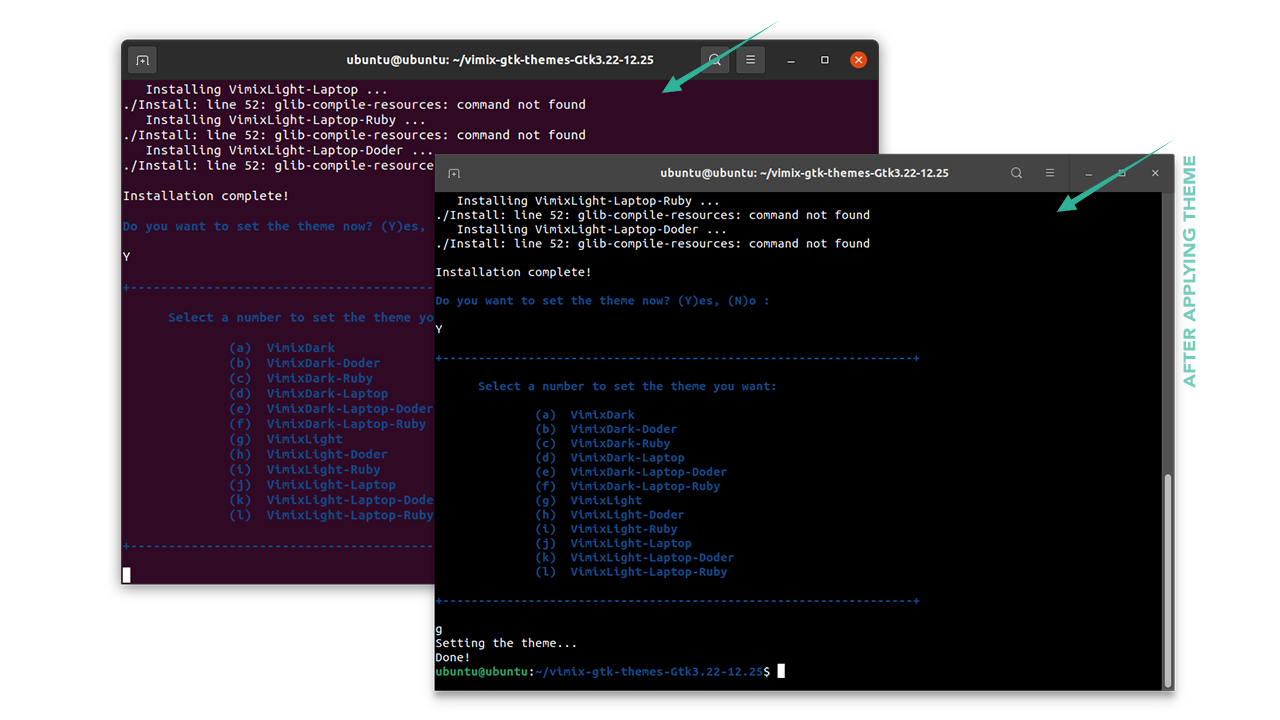Click the cursor block in the purple terminal
This screenshot has width=1280, height=720.
[x=127, y=575]
